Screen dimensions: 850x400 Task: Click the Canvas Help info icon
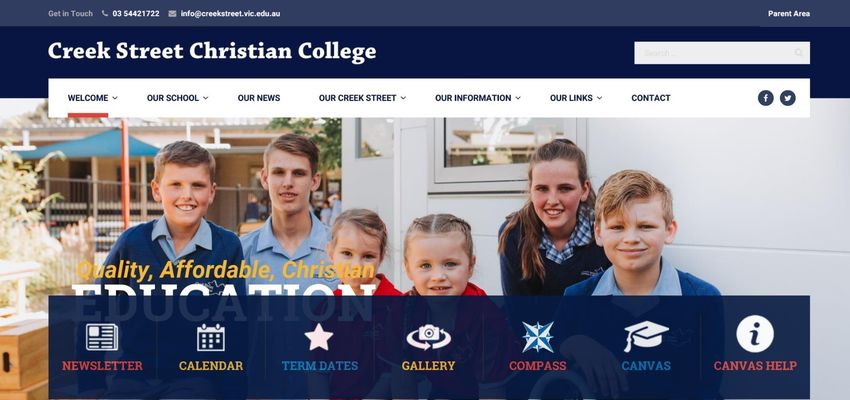[755, 334]
